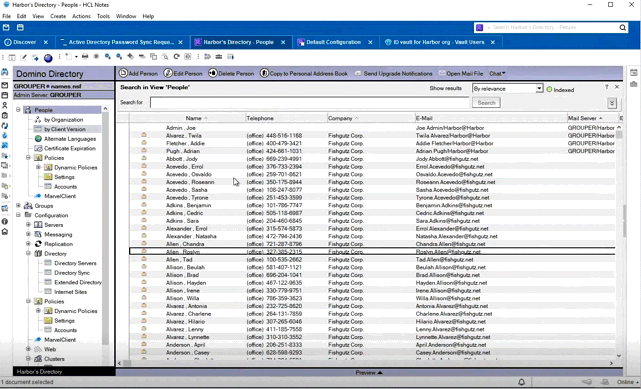Select MarvelClient under People
The height and width of the screenshot is (389, 641).
click(x=60, y=196)
